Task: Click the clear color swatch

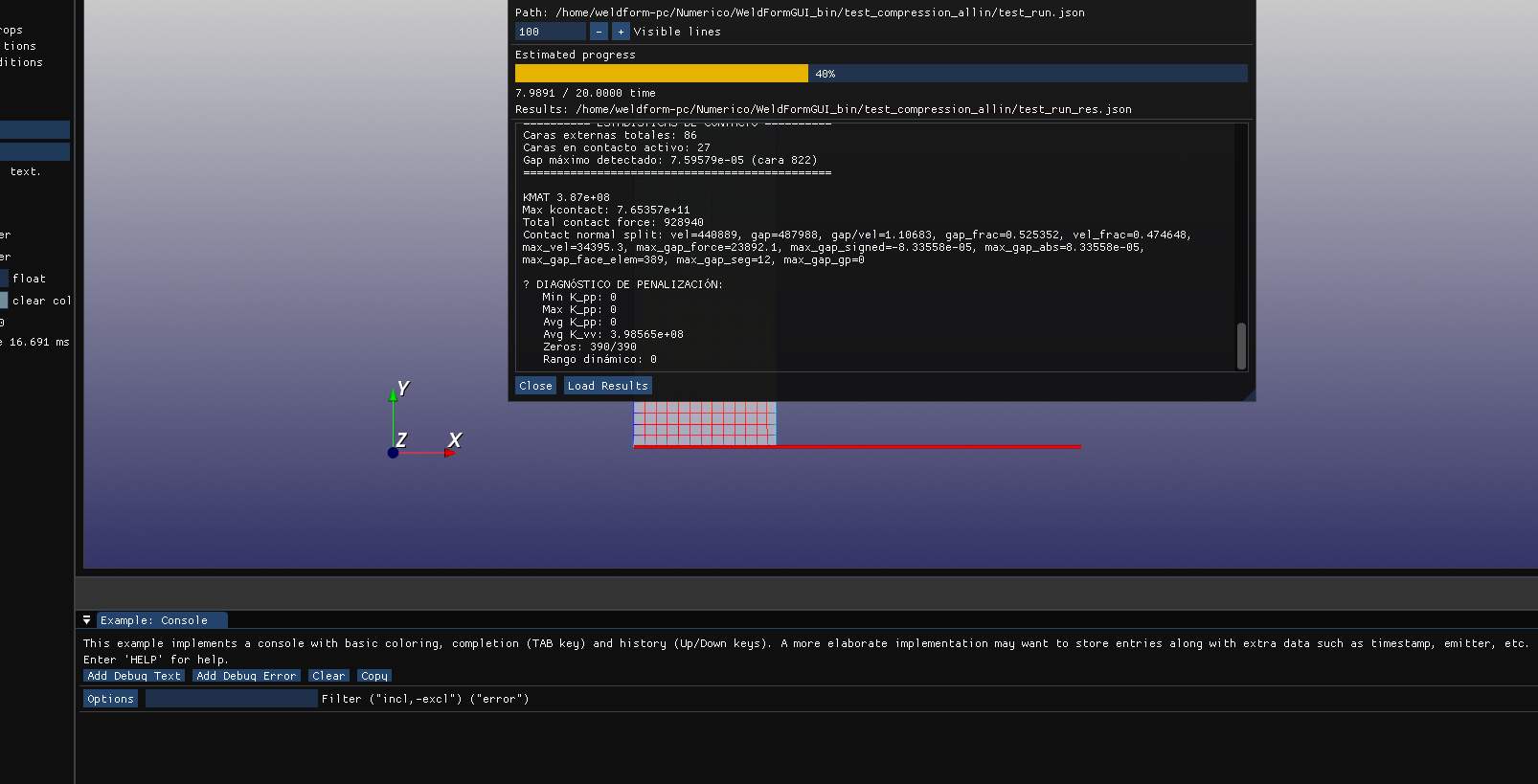Action: point(4,301)
